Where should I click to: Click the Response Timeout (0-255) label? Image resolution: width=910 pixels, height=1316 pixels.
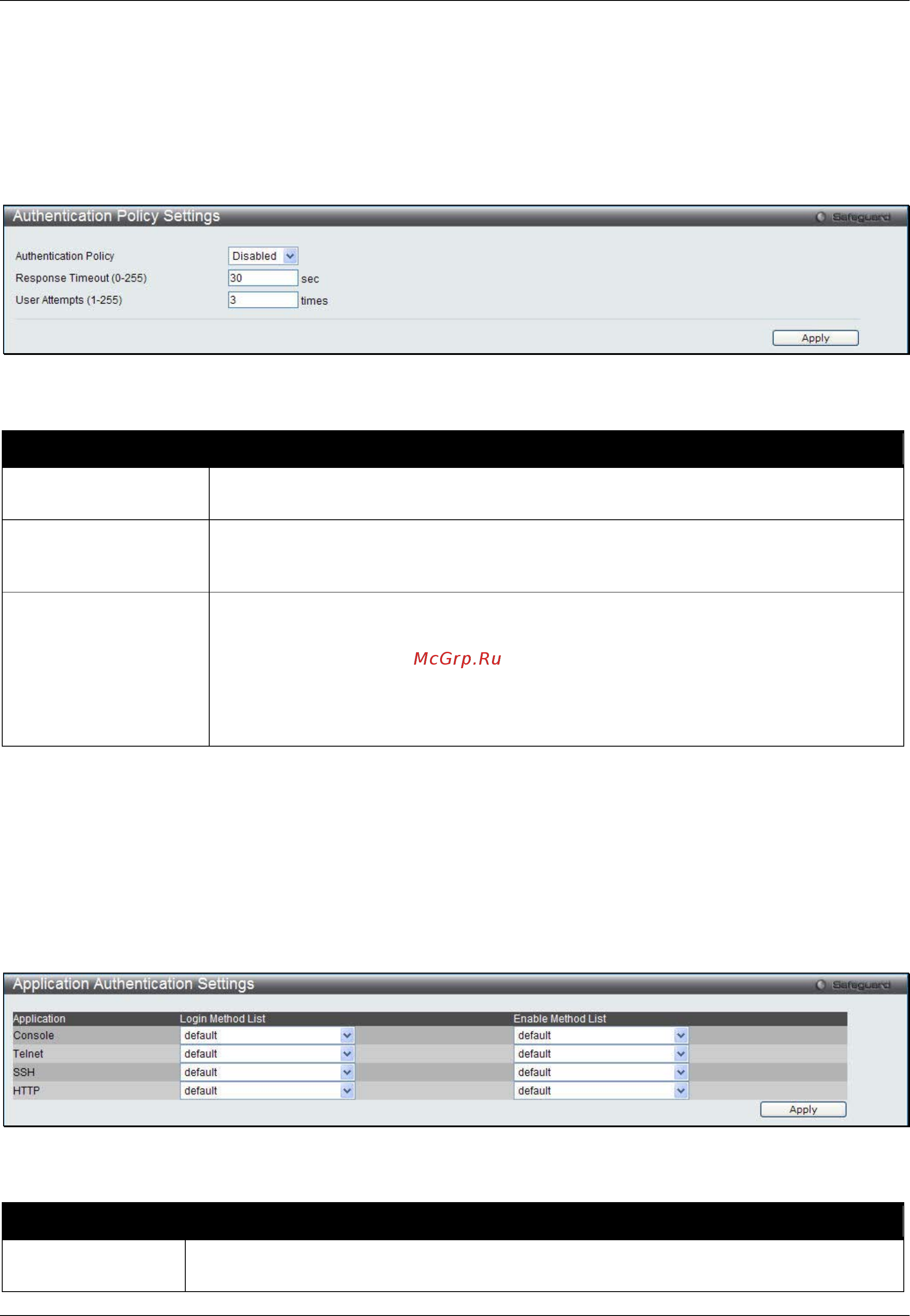81,278
